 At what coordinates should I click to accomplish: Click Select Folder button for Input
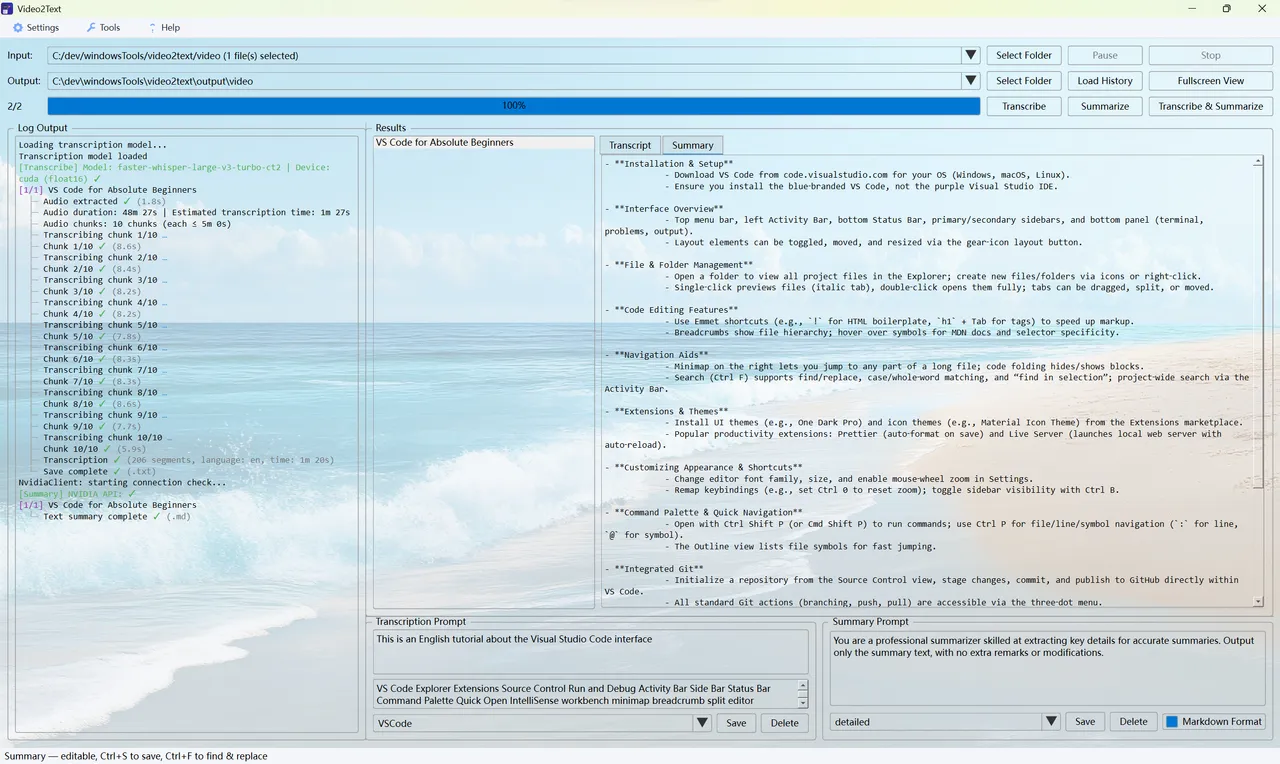click(1024, 55)
